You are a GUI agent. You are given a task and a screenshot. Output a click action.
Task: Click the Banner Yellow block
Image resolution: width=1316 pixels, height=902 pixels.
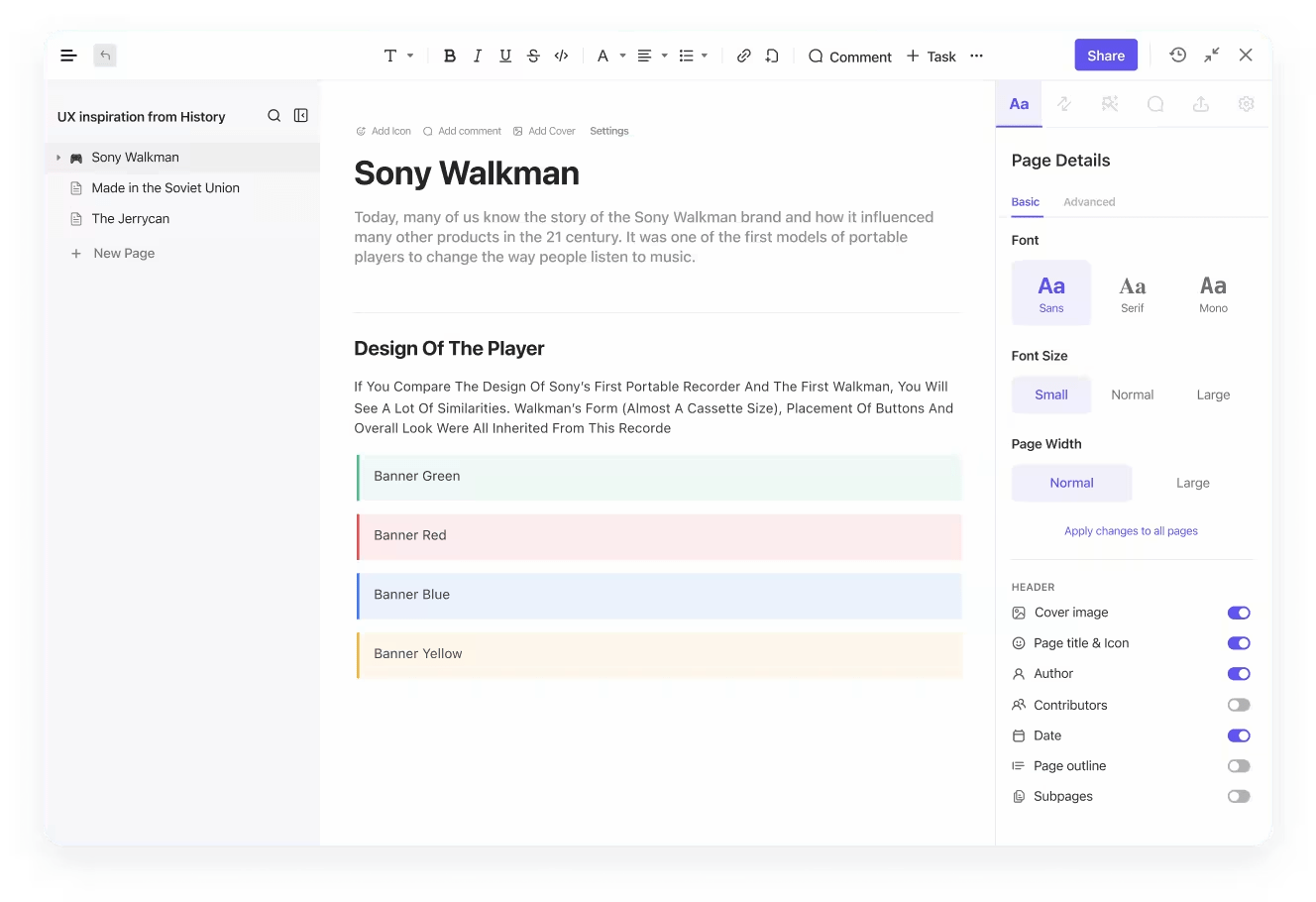tap(659, 655)
